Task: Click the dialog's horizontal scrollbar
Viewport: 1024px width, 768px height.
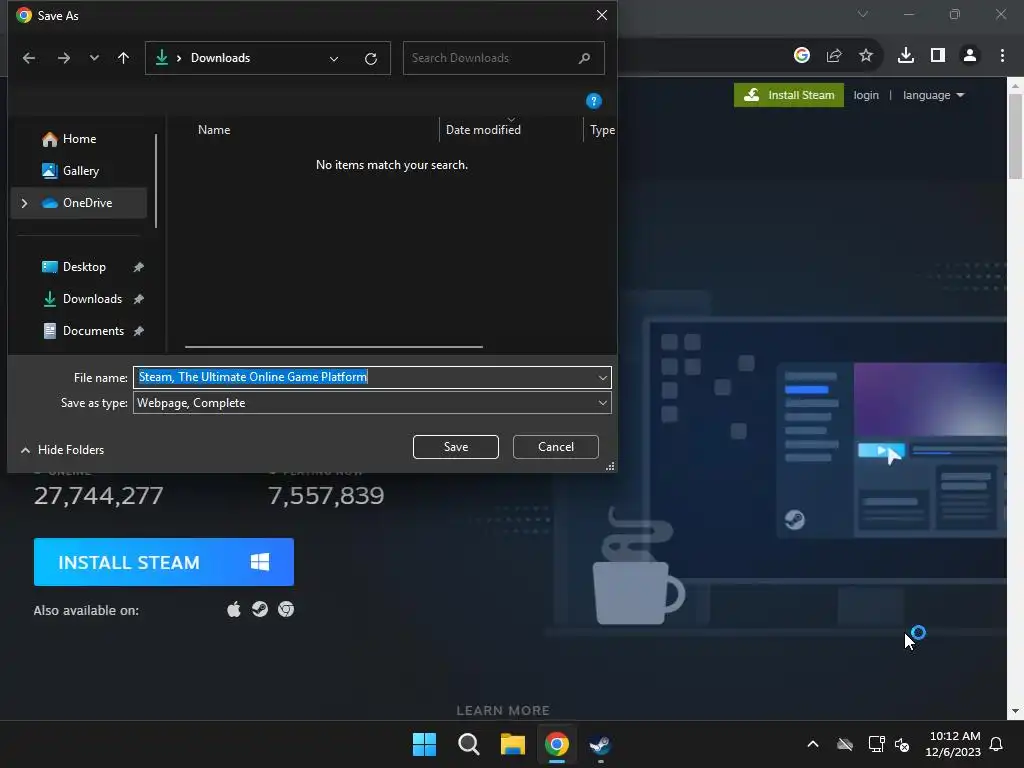Action: pyautogui.click(x=334, y=347)
